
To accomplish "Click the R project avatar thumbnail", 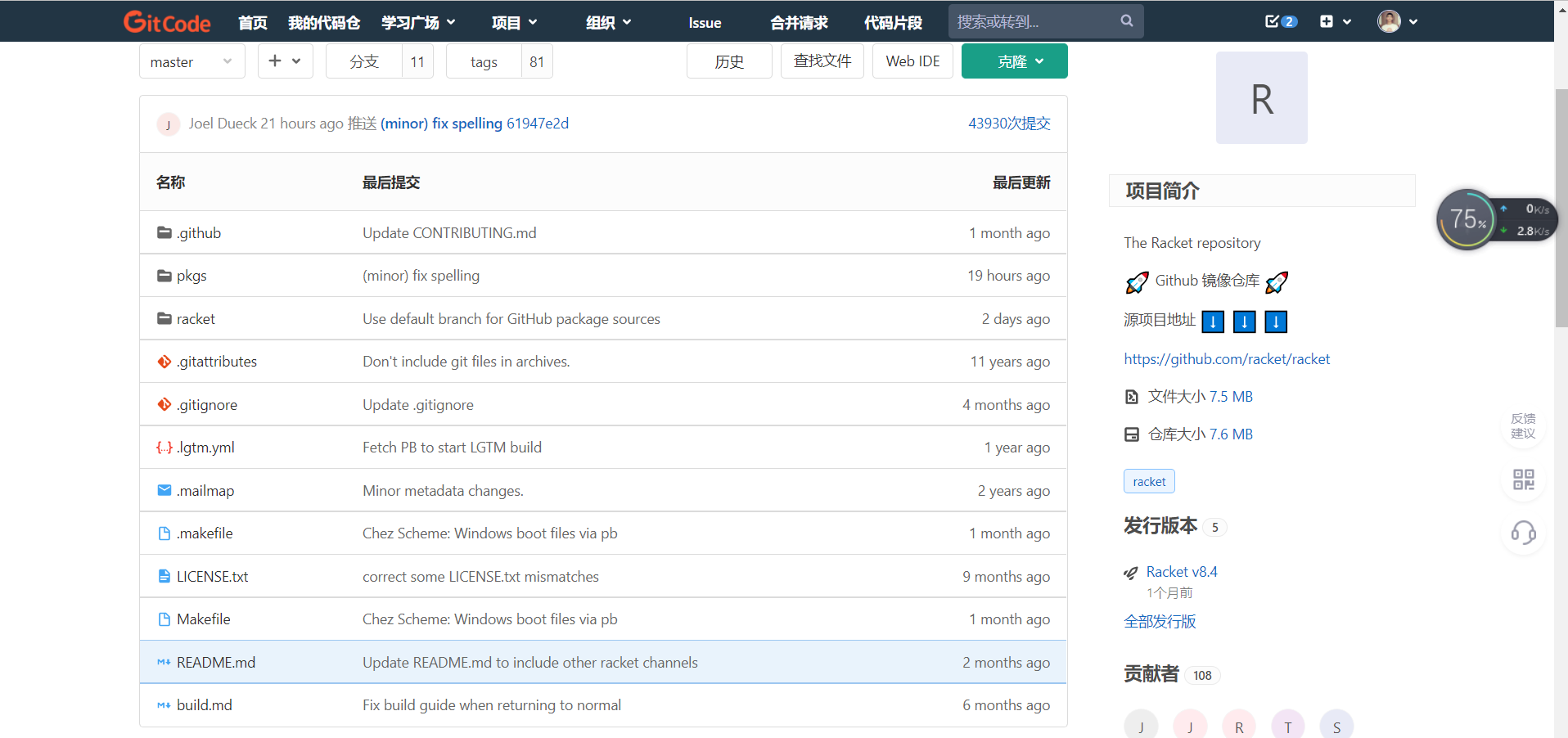I will [x=1261, y=98].
